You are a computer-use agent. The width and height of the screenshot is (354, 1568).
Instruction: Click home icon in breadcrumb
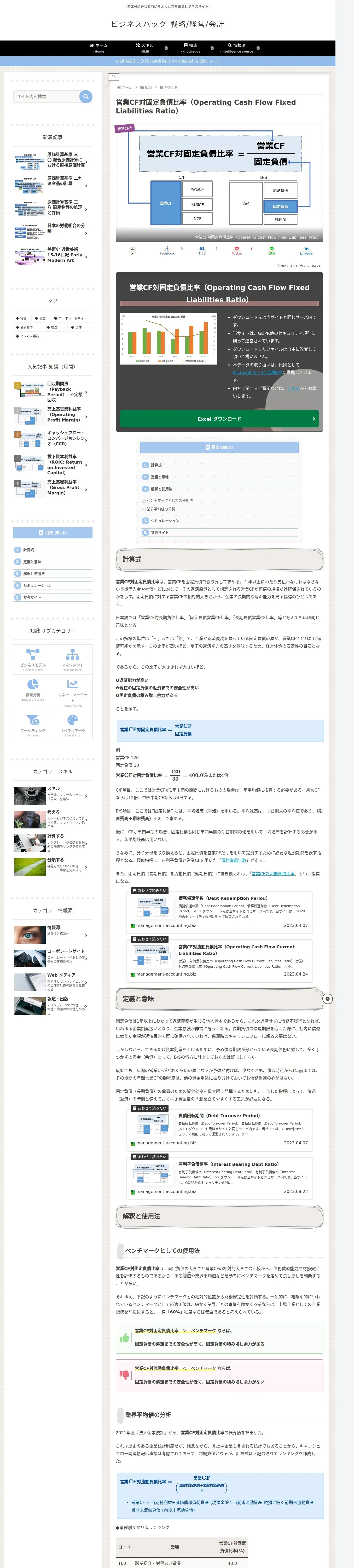pos(119,88)
